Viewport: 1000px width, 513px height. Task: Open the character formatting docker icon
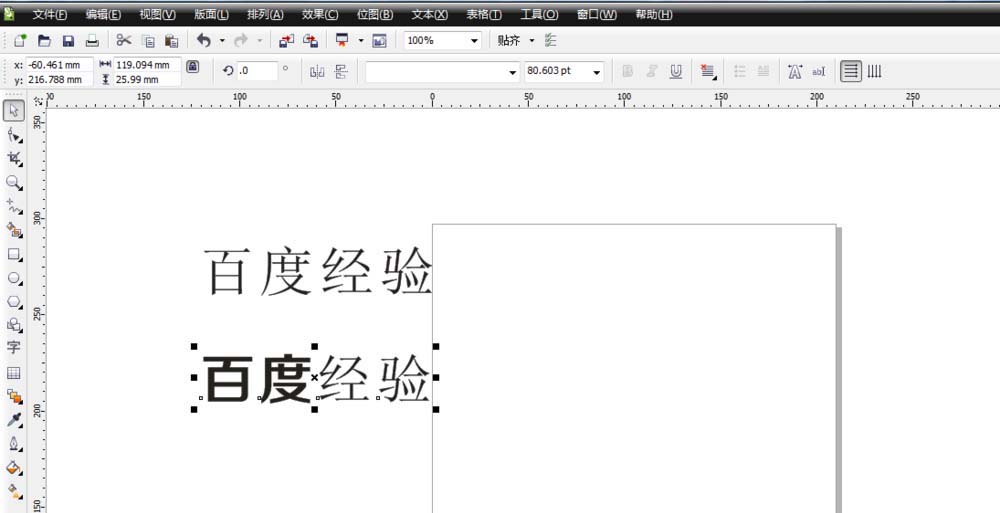point(795,71)
